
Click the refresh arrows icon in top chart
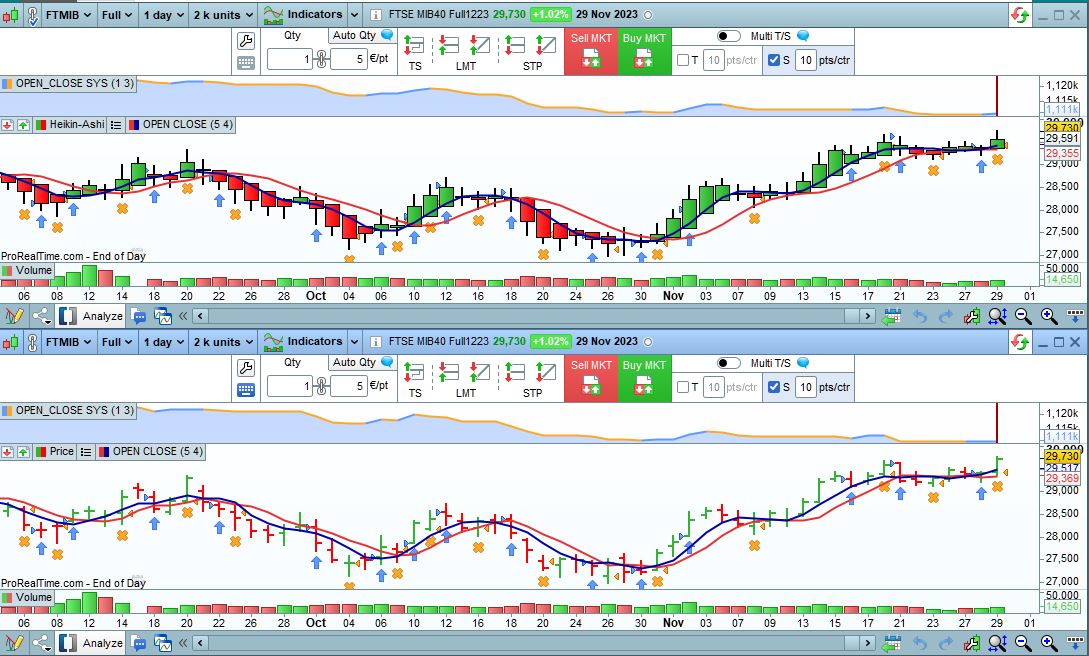click(1020, 15)
